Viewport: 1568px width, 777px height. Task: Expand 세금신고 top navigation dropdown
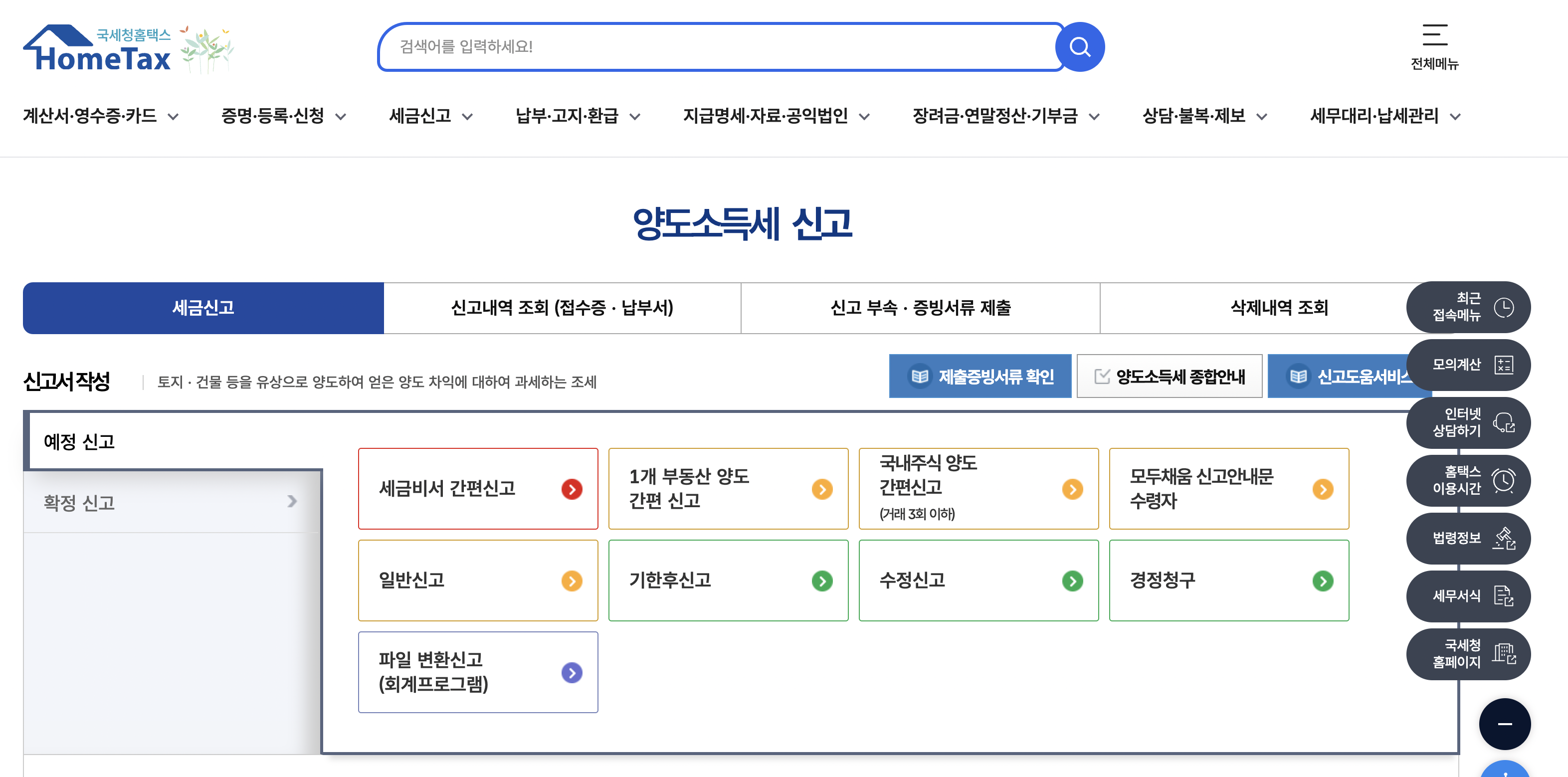431,116
